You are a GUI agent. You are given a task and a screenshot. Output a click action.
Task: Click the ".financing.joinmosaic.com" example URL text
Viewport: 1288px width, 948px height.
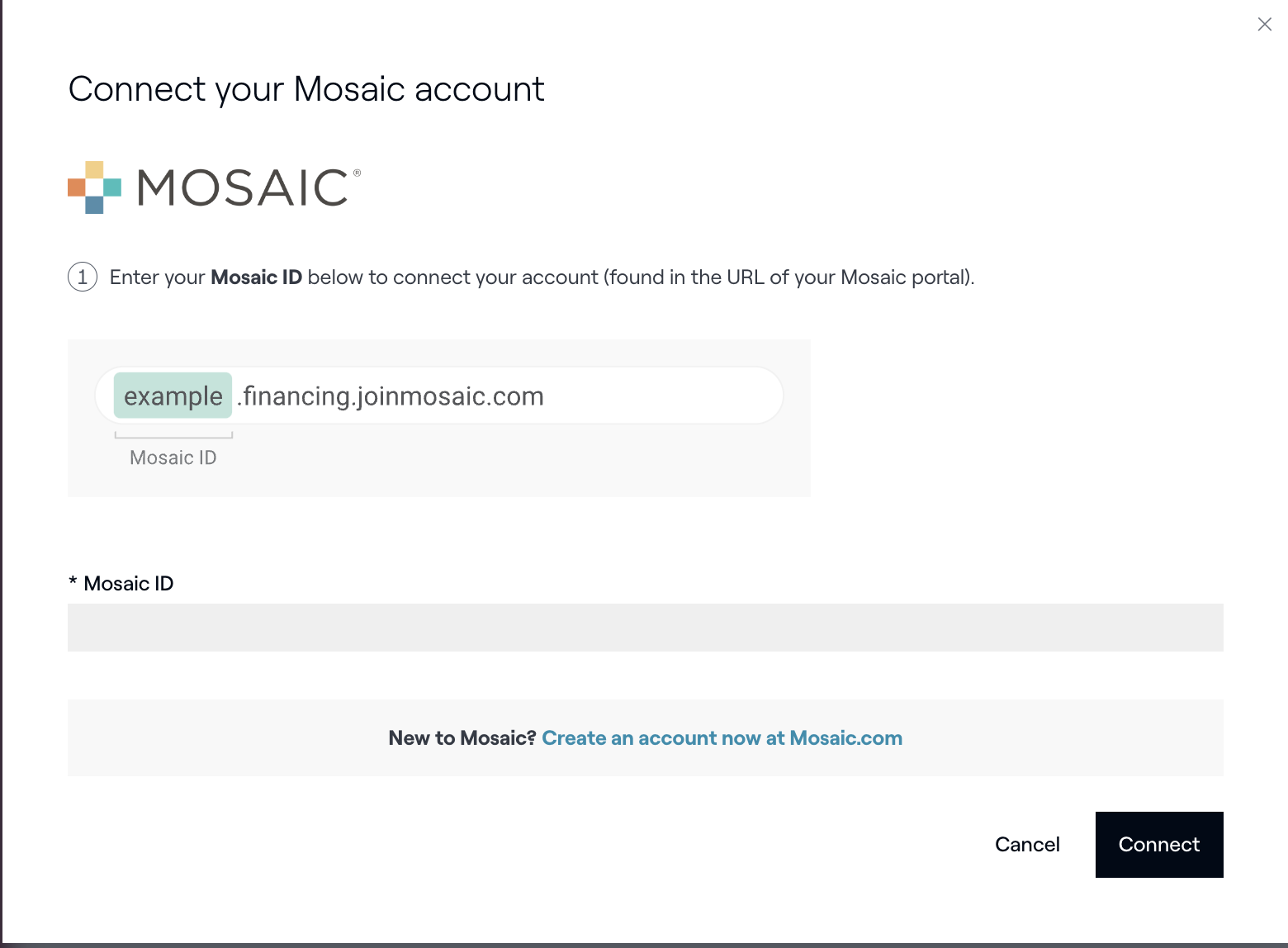pos(391,396)
